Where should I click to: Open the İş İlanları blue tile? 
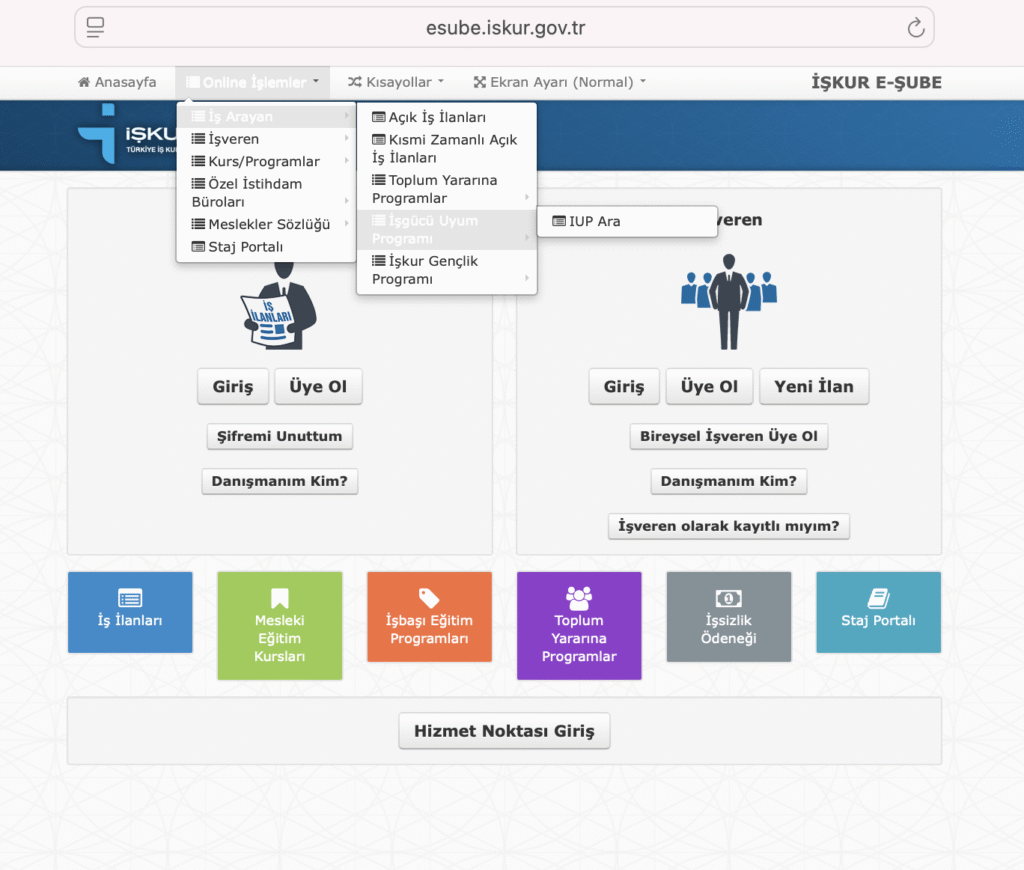point(130,613)
